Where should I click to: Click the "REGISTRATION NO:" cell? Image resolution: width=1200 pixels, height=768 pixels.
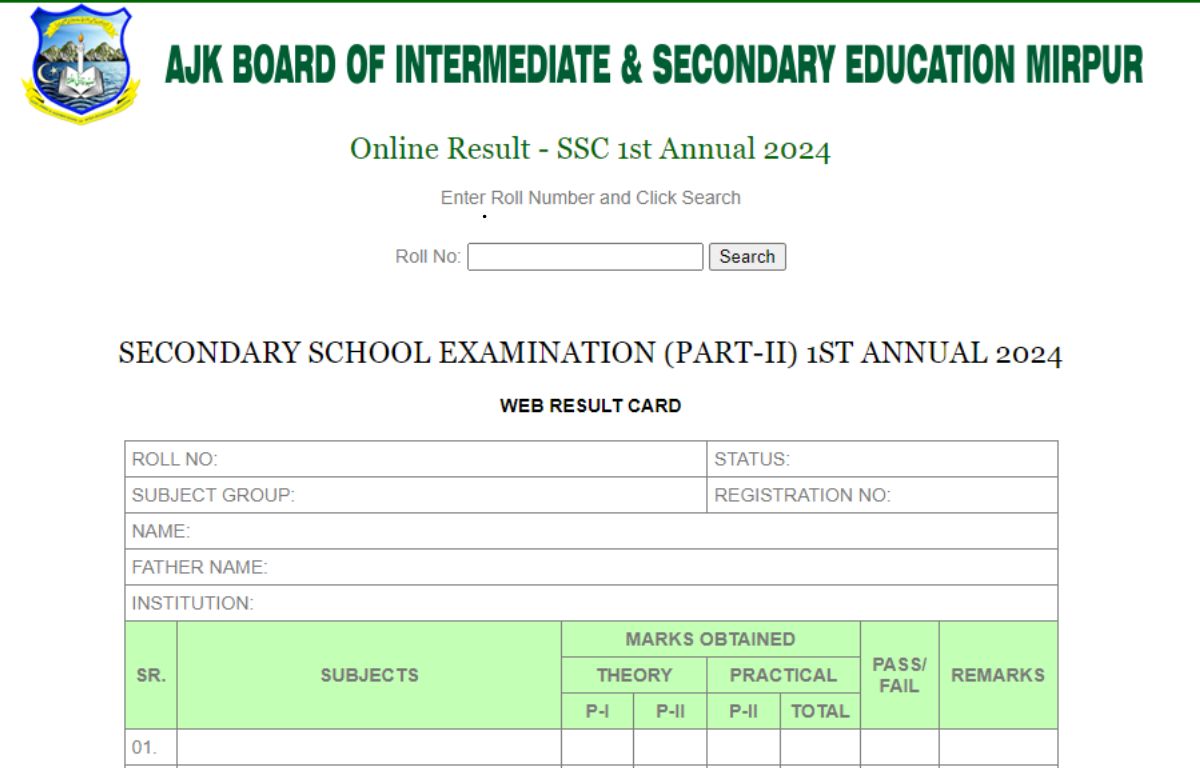[882, 495]
